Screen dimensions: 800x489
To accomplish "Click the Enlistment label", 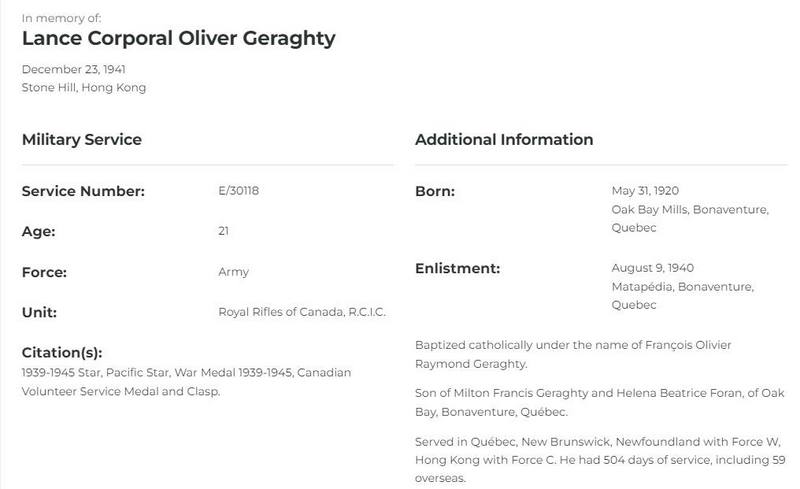I will click(457, 268).
